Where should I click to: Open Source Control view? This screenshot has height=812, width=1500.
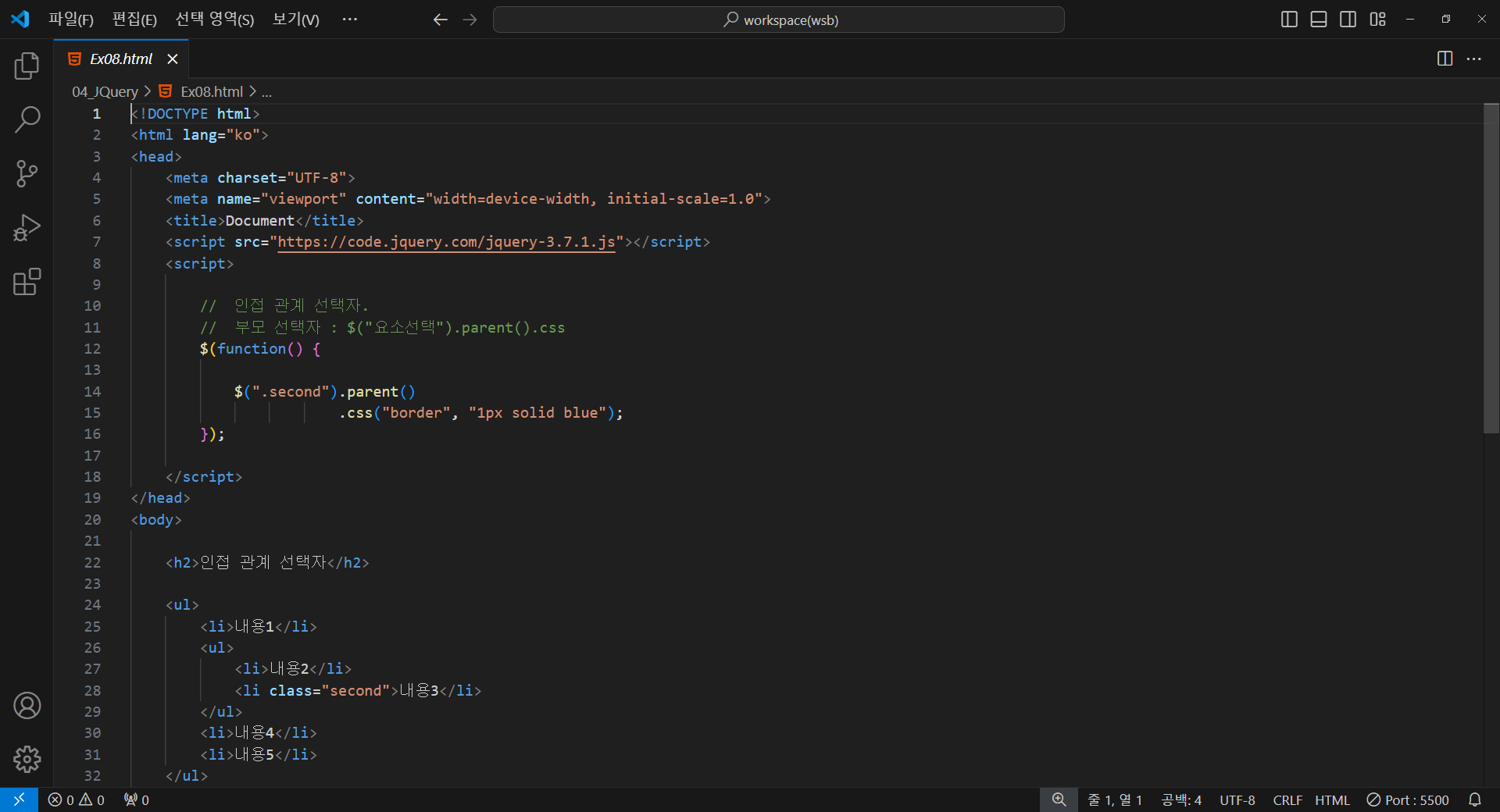point(27,173)
